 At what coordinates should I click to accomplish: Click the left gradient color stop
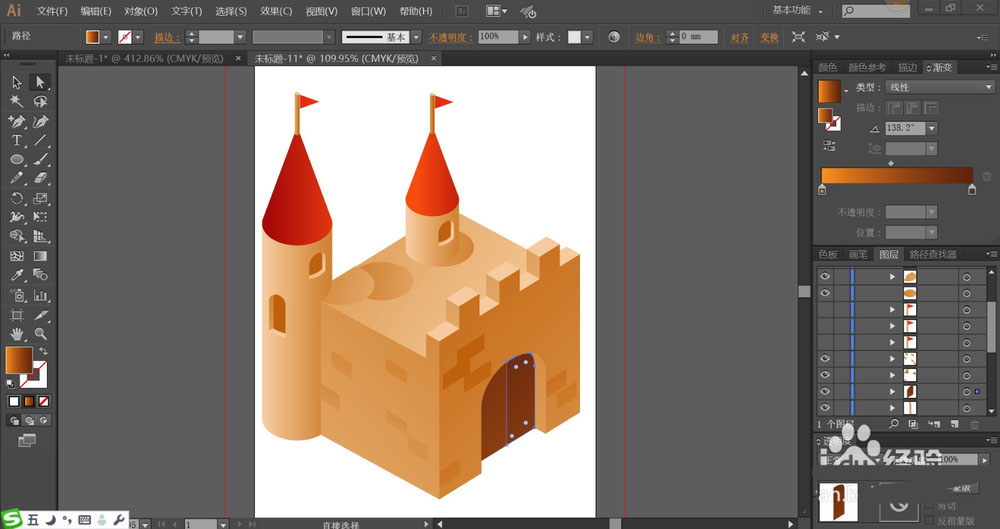(x=822, y=189)
